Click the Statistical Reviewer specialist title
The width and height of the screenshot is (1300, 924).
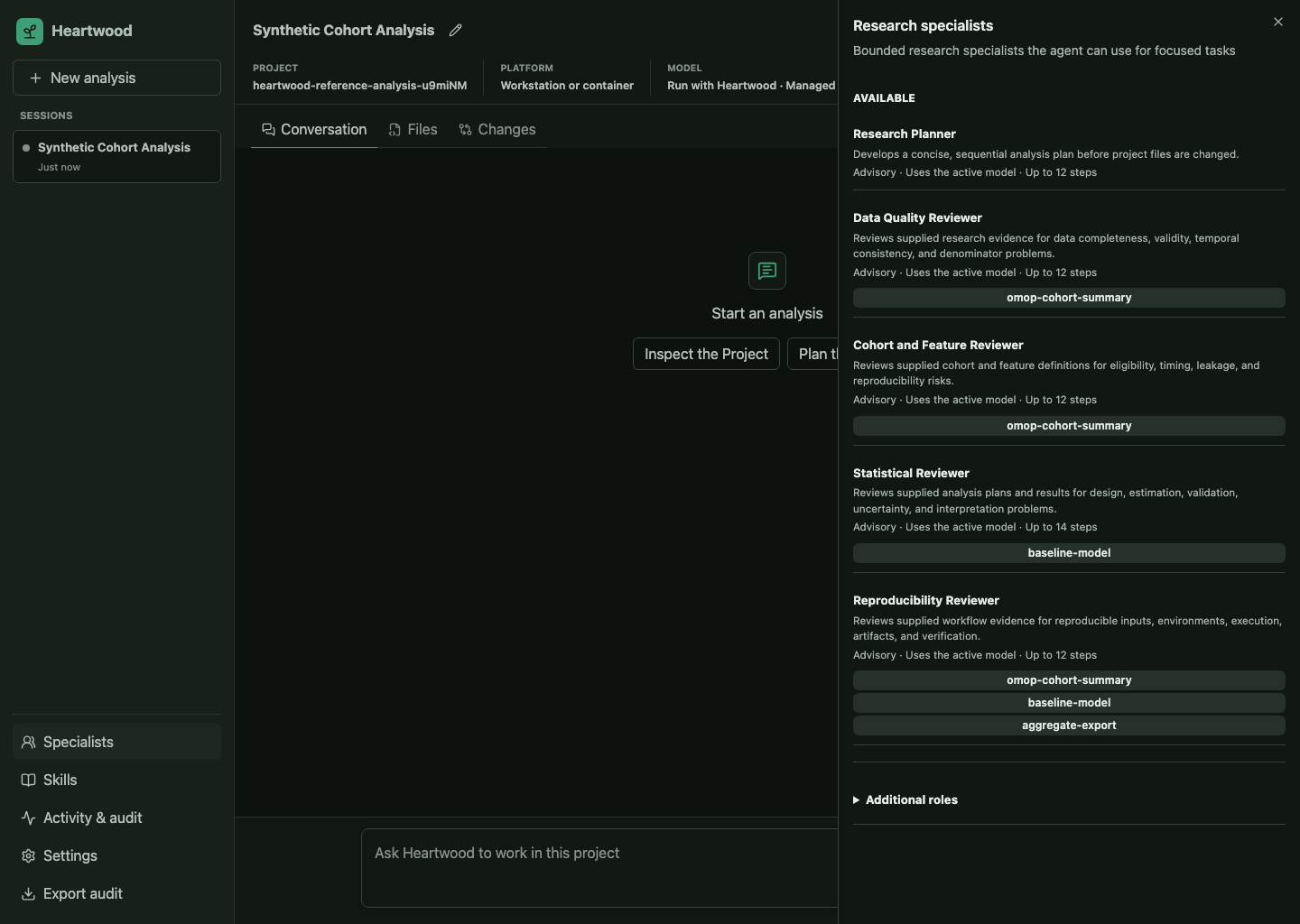coord(911,473)
